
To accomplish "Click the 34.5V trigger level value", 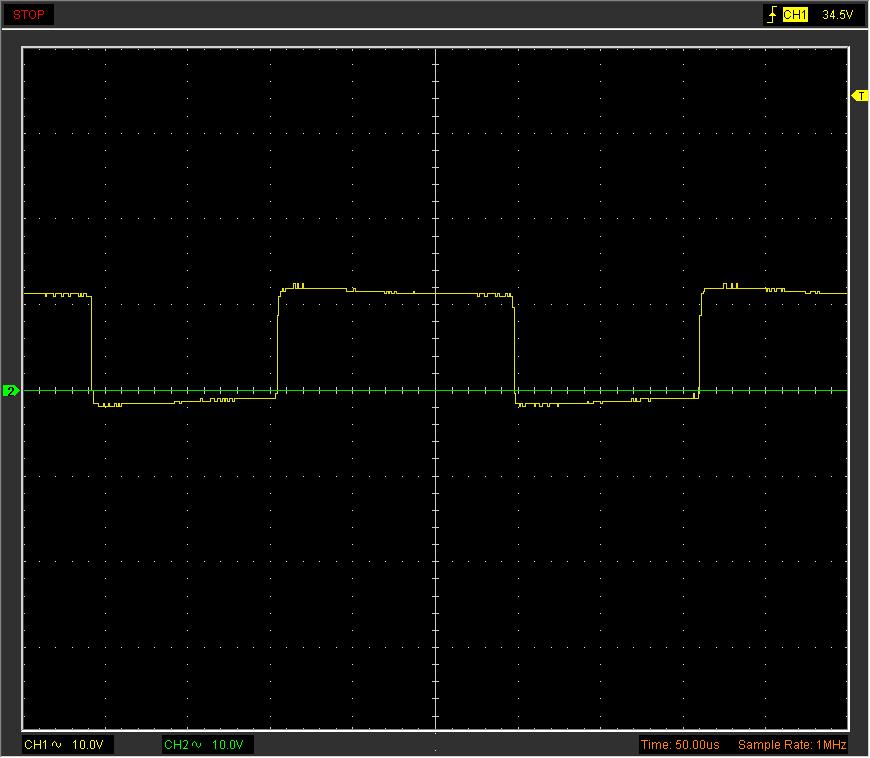I will click(x=837, y=15).
